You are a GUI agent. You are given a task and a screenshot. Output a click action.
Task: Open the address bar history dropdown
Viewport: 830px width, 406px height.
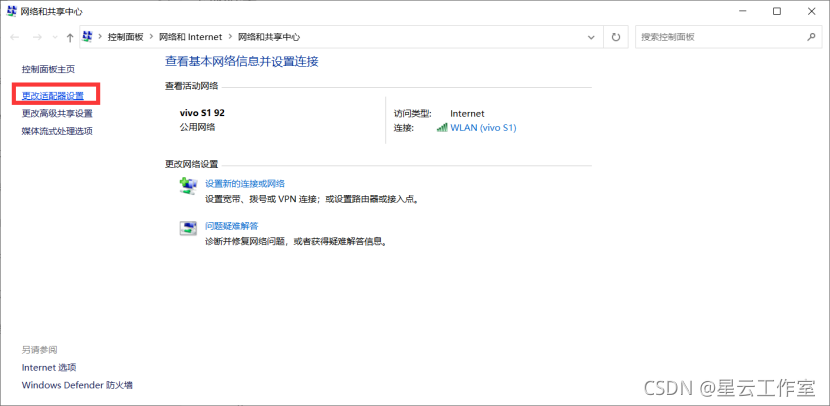(592, 37)
